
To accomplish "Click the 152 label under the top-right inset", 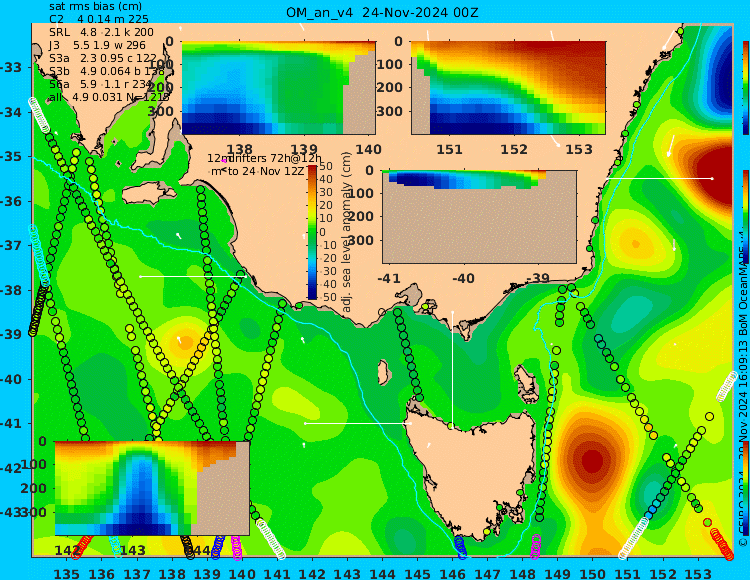I will point(514,150).
